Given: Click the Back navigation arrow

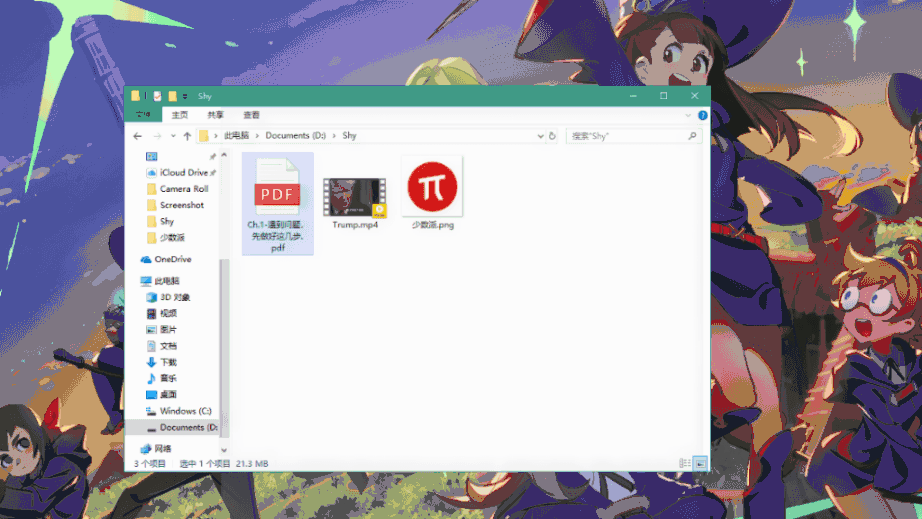Looking at the screenshot, I should tap(138, 135).
